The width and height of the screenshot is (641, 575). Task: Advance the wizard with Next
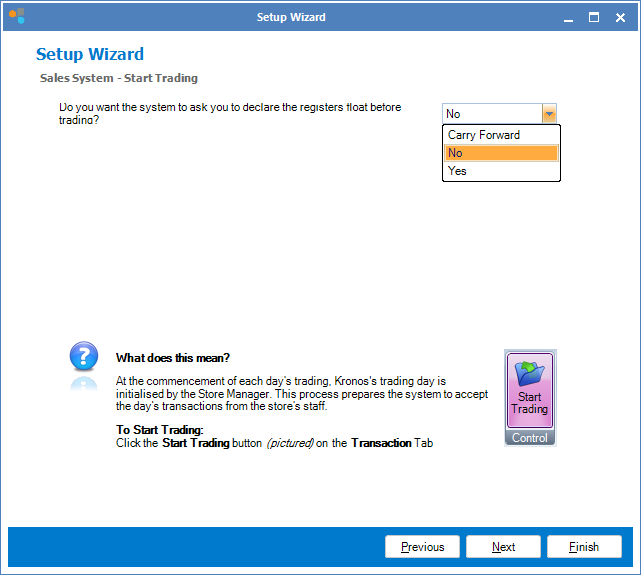click(x=504, y=547)
